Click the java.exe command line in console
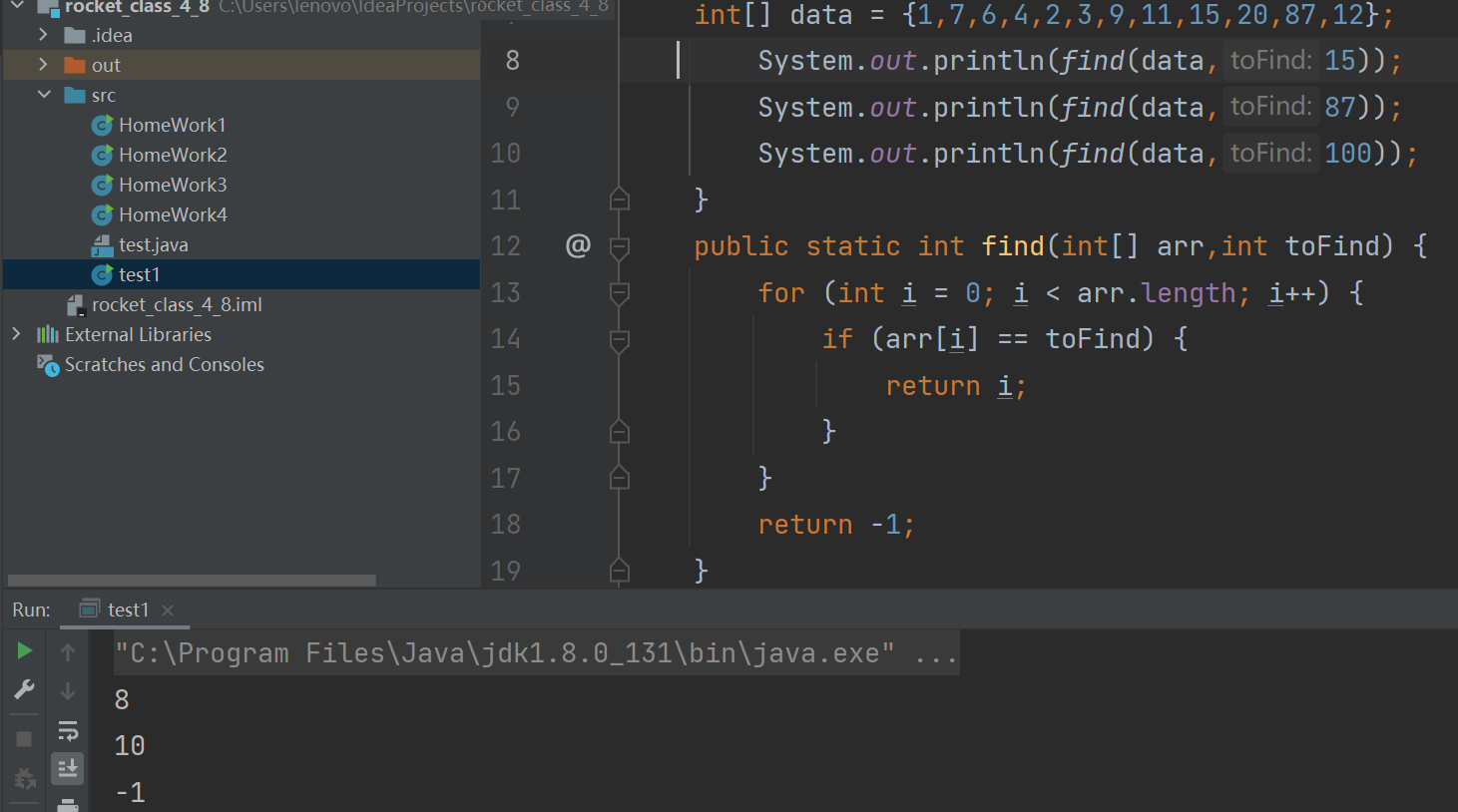 pyautogui.click(x=536, y=653)
